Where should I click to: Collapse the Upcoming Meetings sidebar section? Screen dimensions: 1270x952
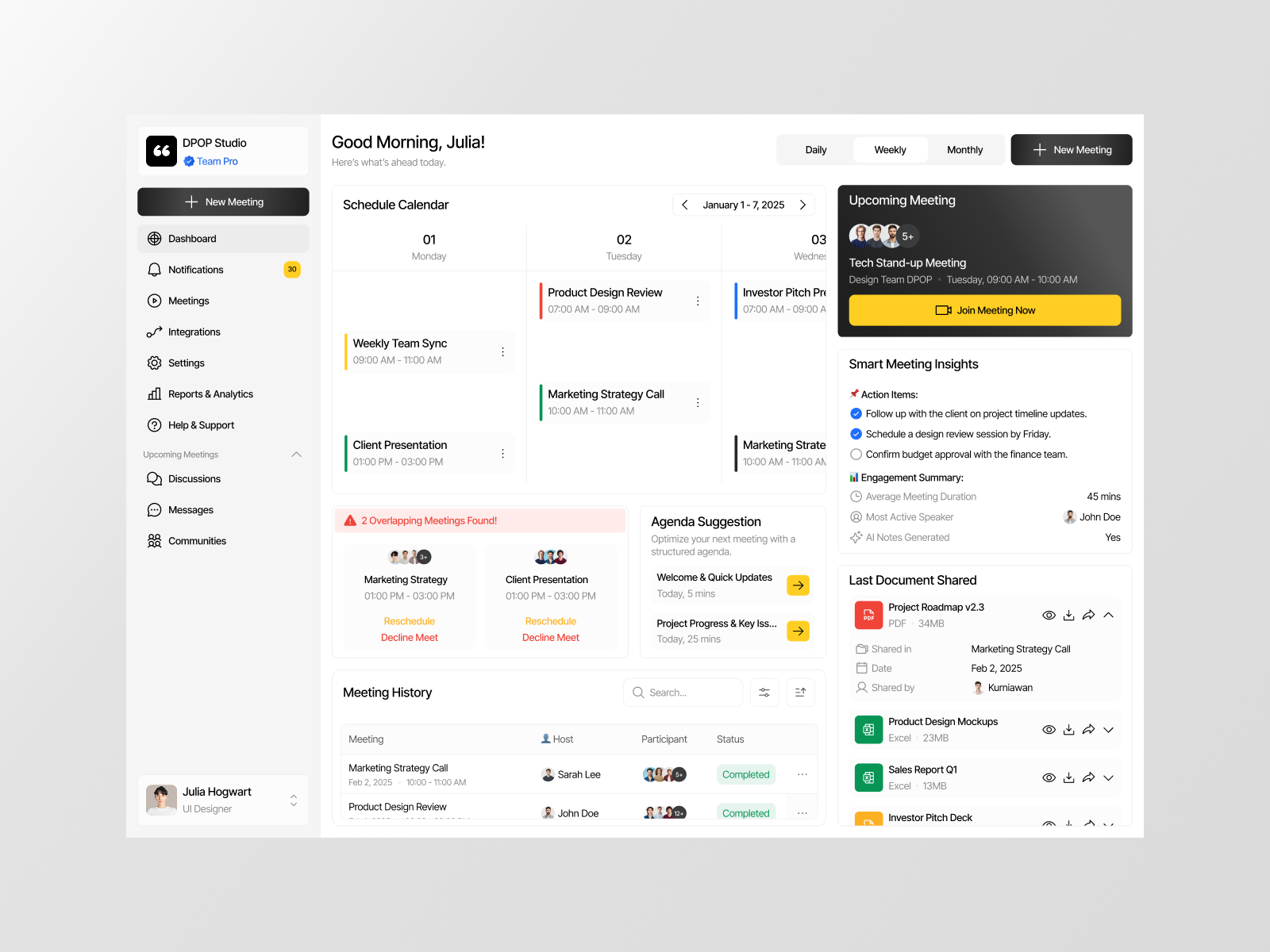point(297,454)
